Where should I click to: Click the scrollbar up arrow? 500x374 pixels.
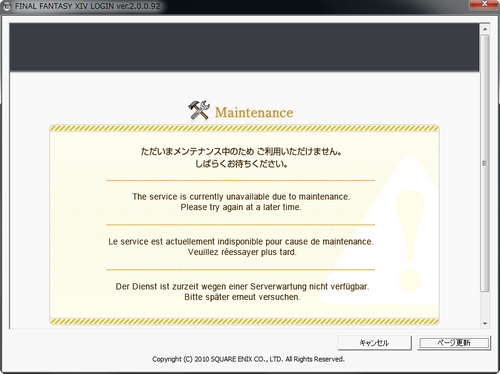tap(485, 29)
